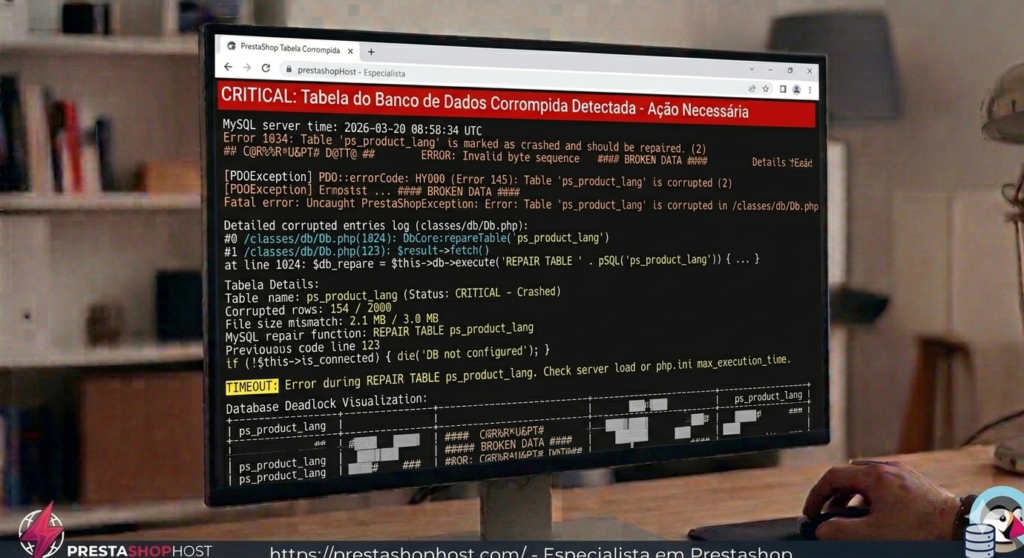Image resolution: width=1024 pixels, height=558 pixels.
Task: Restore down the browser window
Action: click(x=790, y=70)
